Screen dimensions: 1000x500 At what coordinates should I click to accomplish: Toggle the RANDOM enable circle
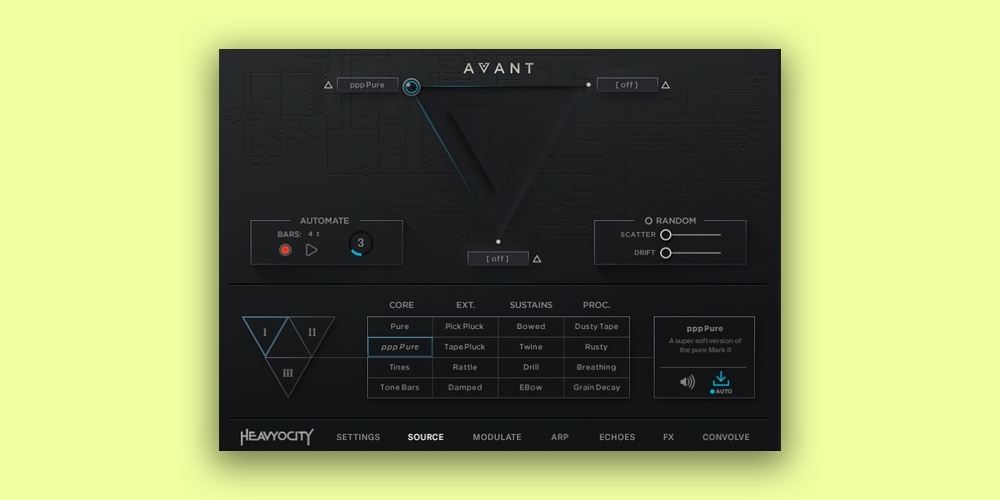(649, 221)
